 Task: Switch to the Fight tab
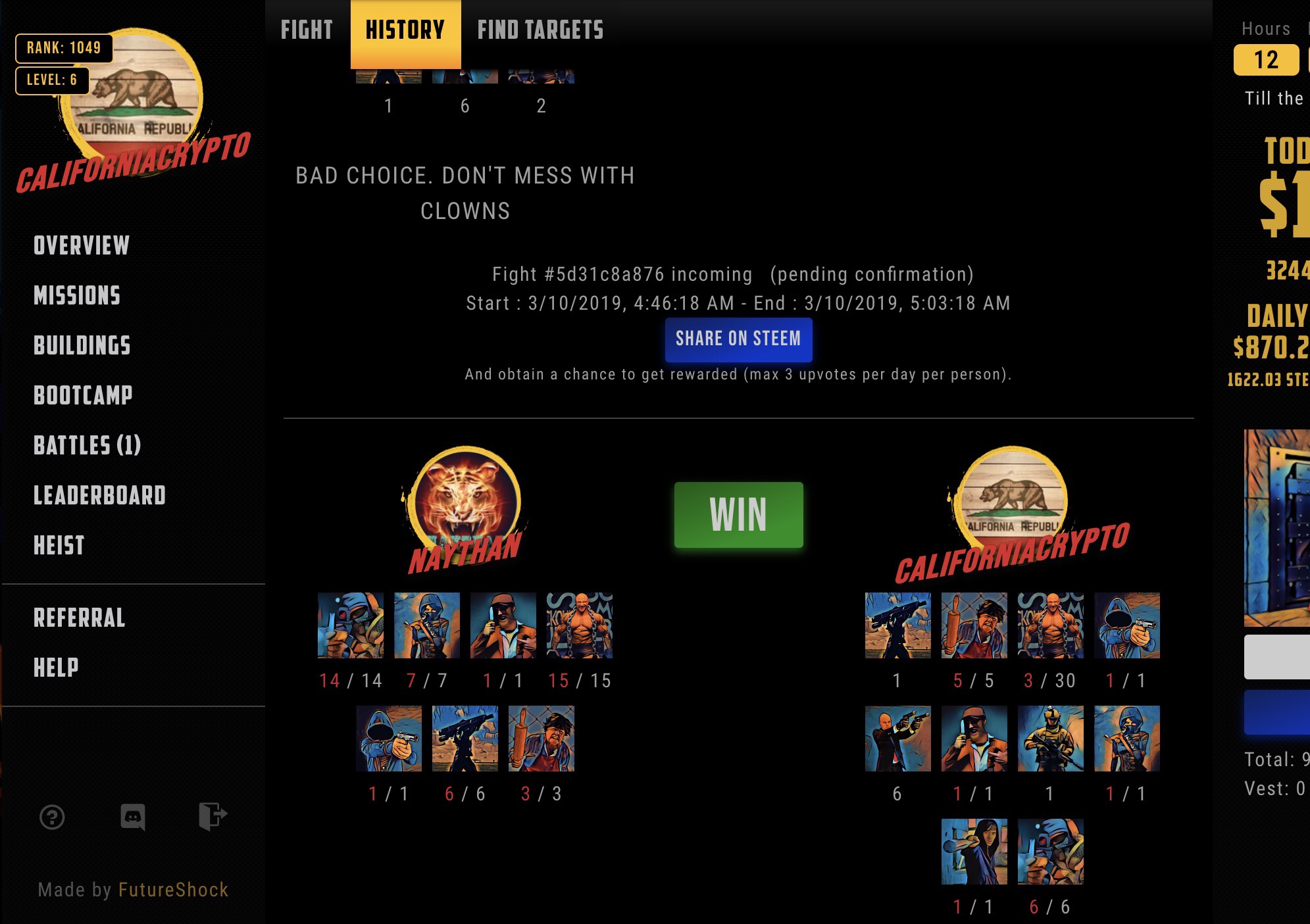[307, 30]
